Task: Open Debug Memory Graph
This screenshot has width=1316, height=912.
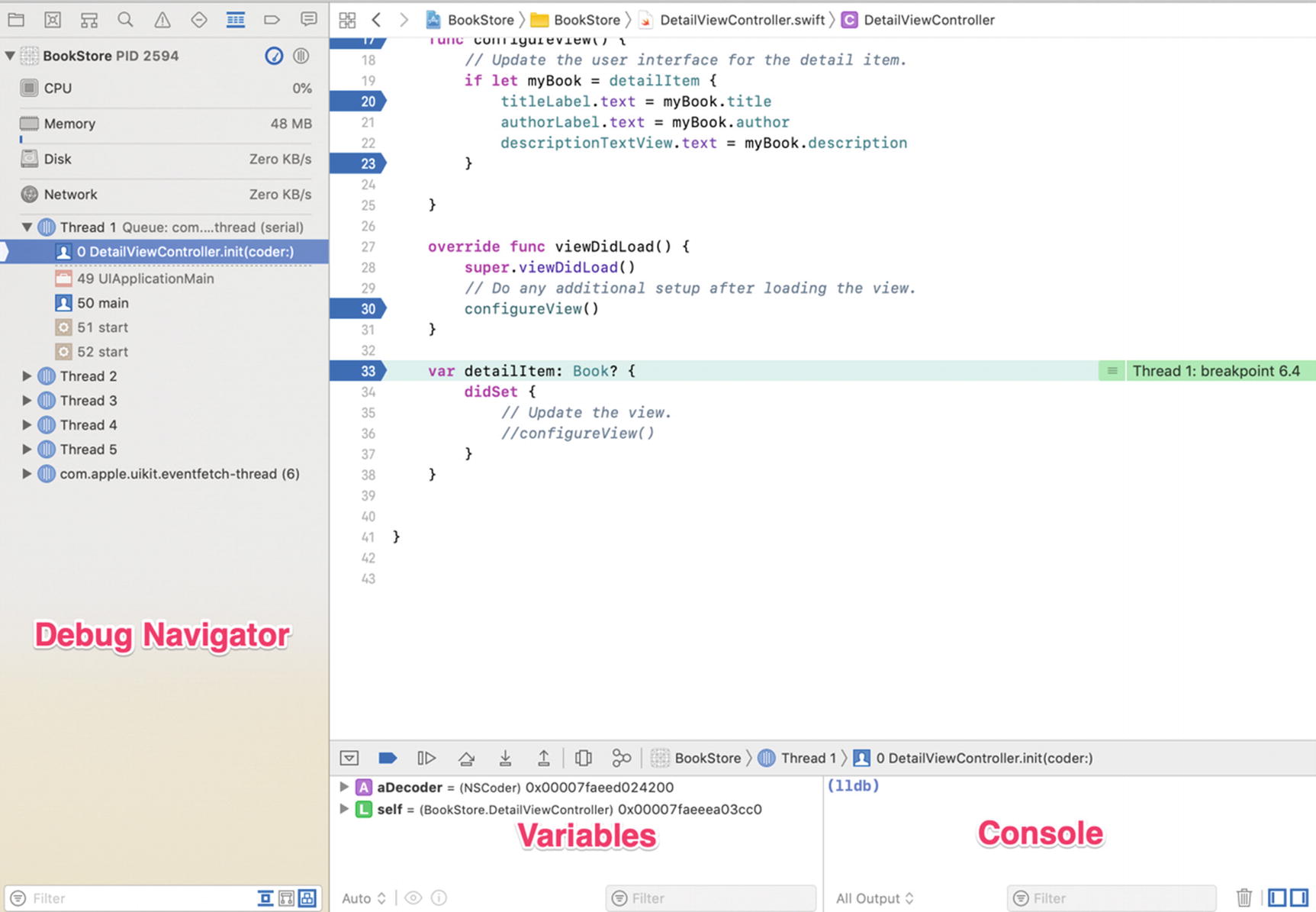Action: point(622,758)
